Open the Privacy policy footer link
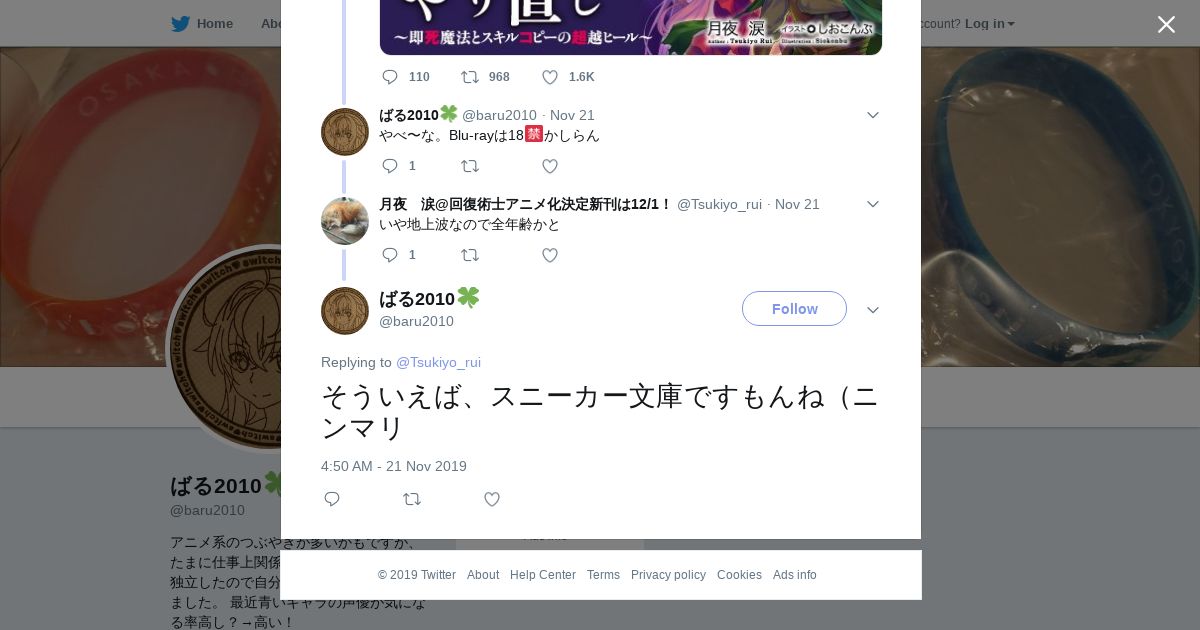The height and width of the screenshot is (630, 1200). coord(668,575)
